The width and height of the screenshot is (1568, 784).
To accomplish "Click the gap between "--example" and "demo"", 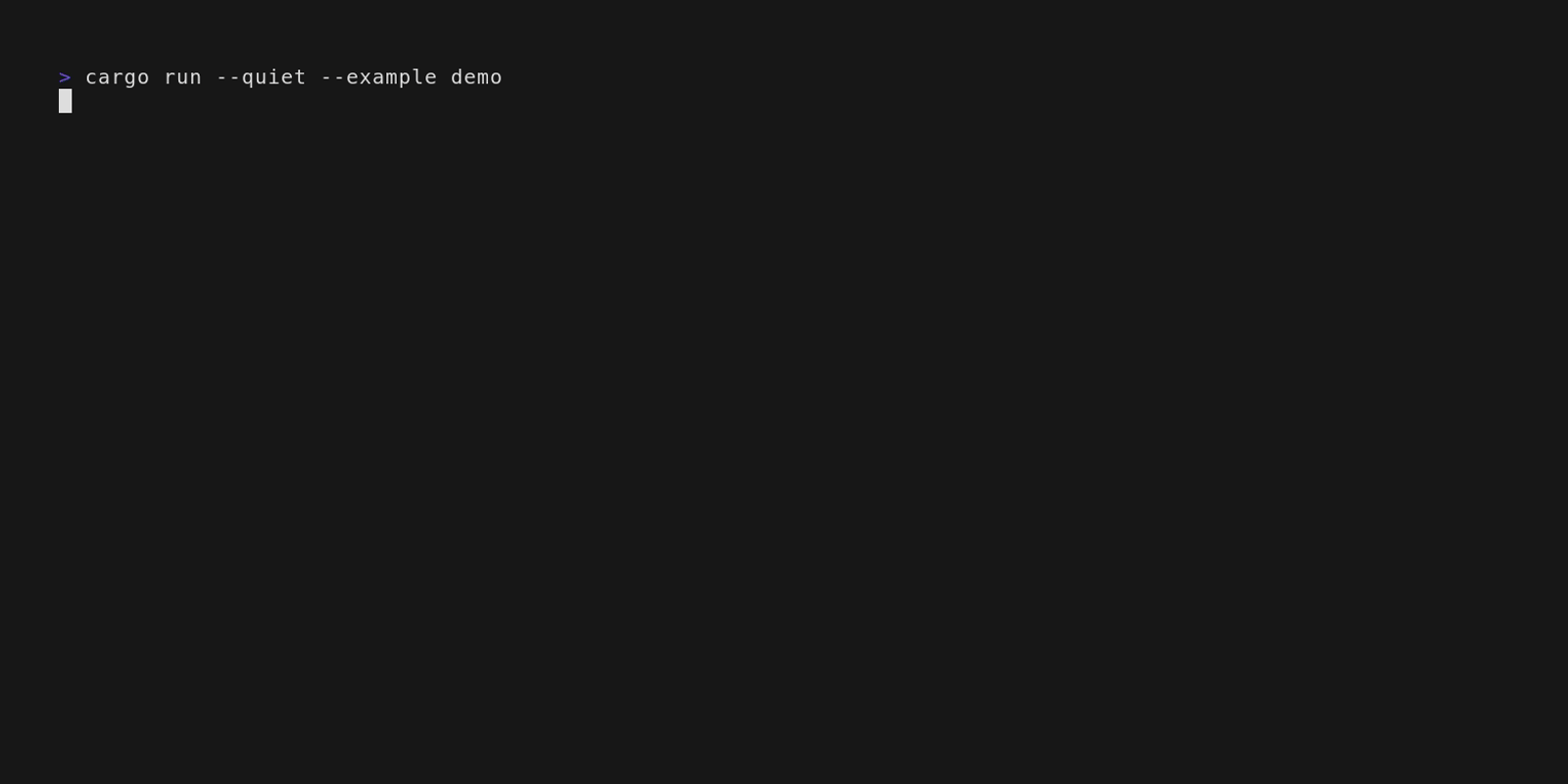I will point(444,77).
